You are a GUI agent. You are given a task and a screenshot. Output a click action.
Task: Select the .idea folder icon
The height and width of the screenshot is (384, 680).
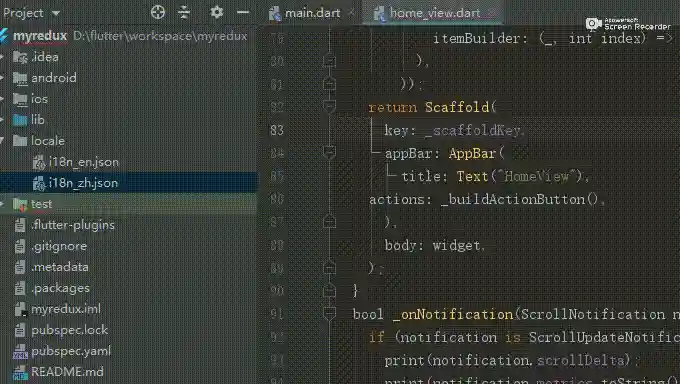(x=20, y=57)
